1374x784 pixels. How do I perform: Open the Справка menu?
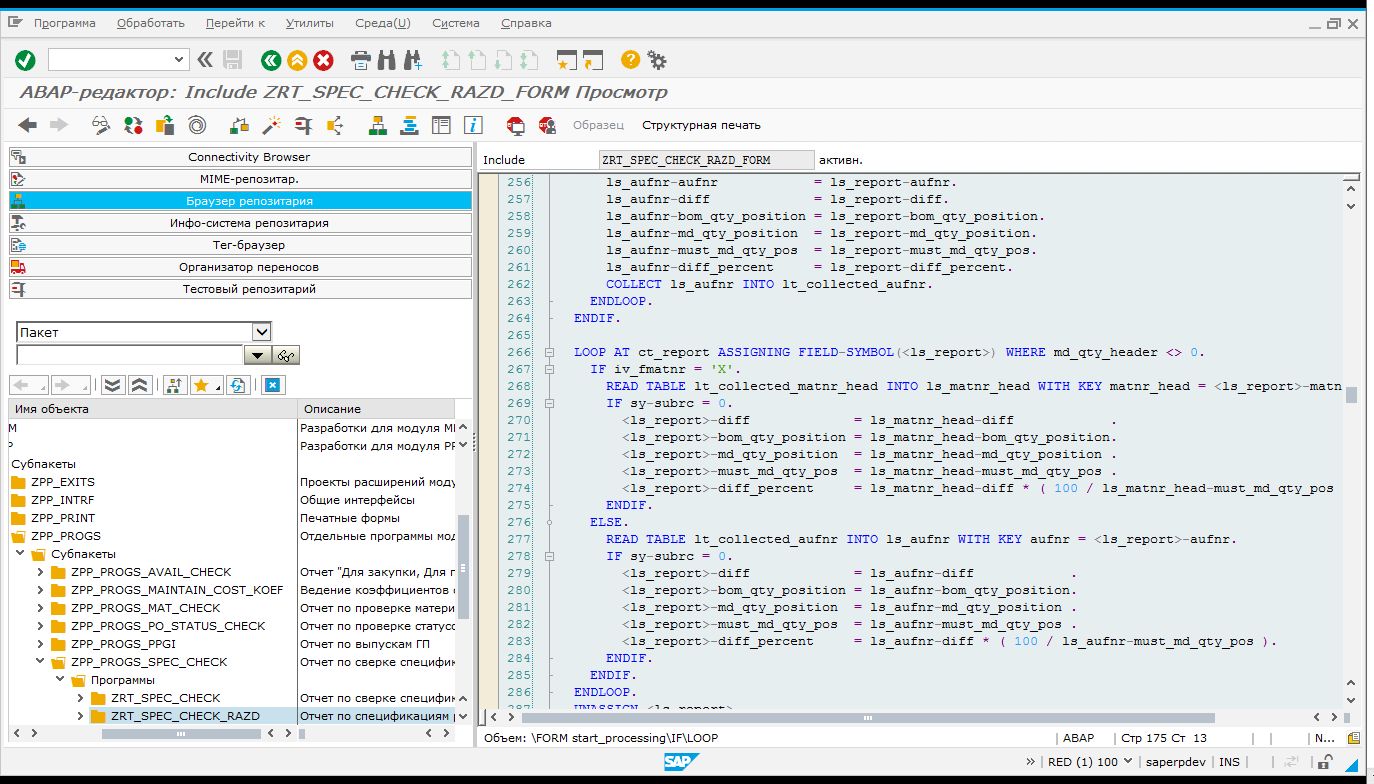click(x=525, y=23)
